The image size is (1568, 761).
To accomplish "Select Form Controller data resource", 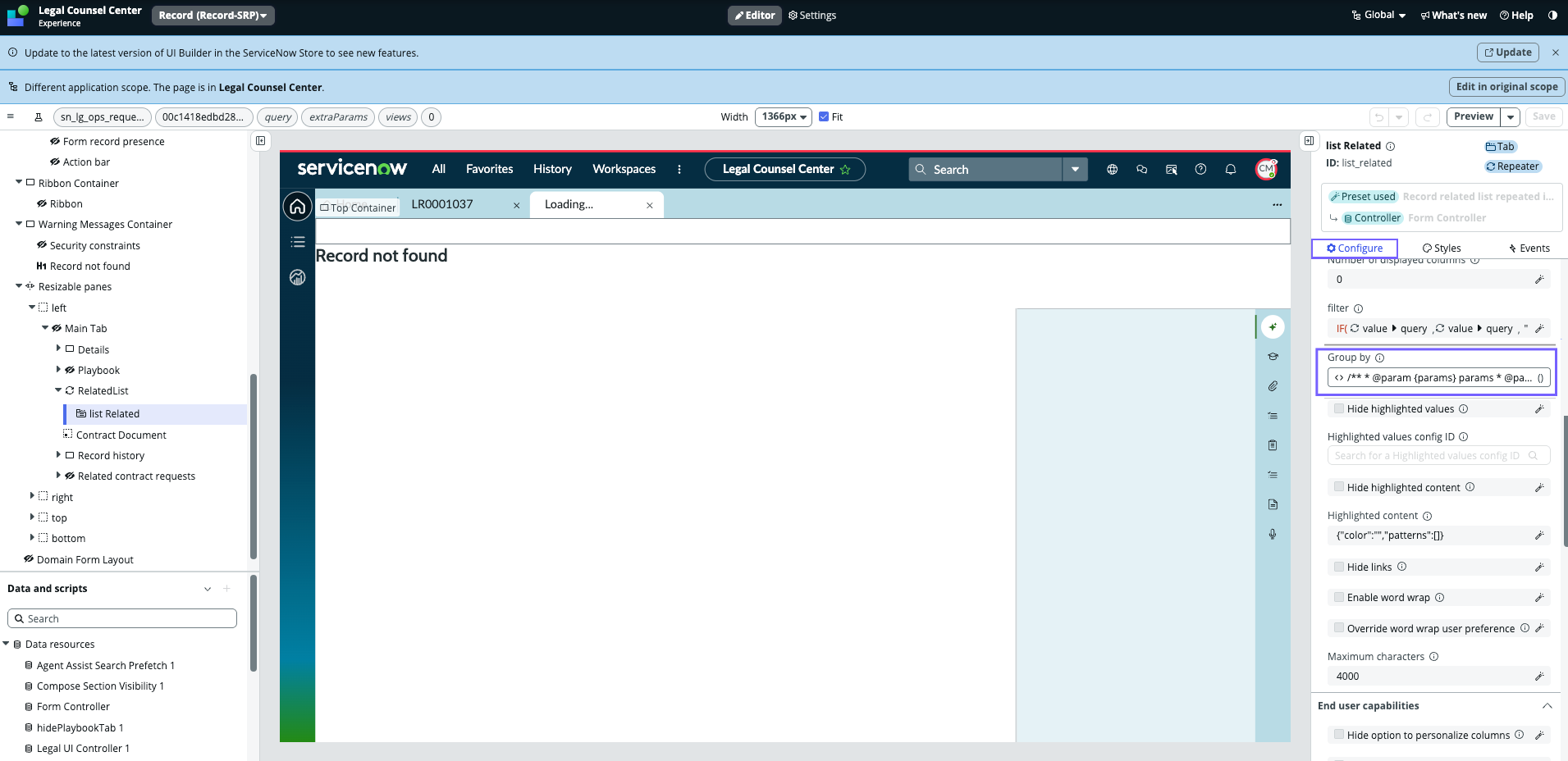I will click(x=73, y=706).
